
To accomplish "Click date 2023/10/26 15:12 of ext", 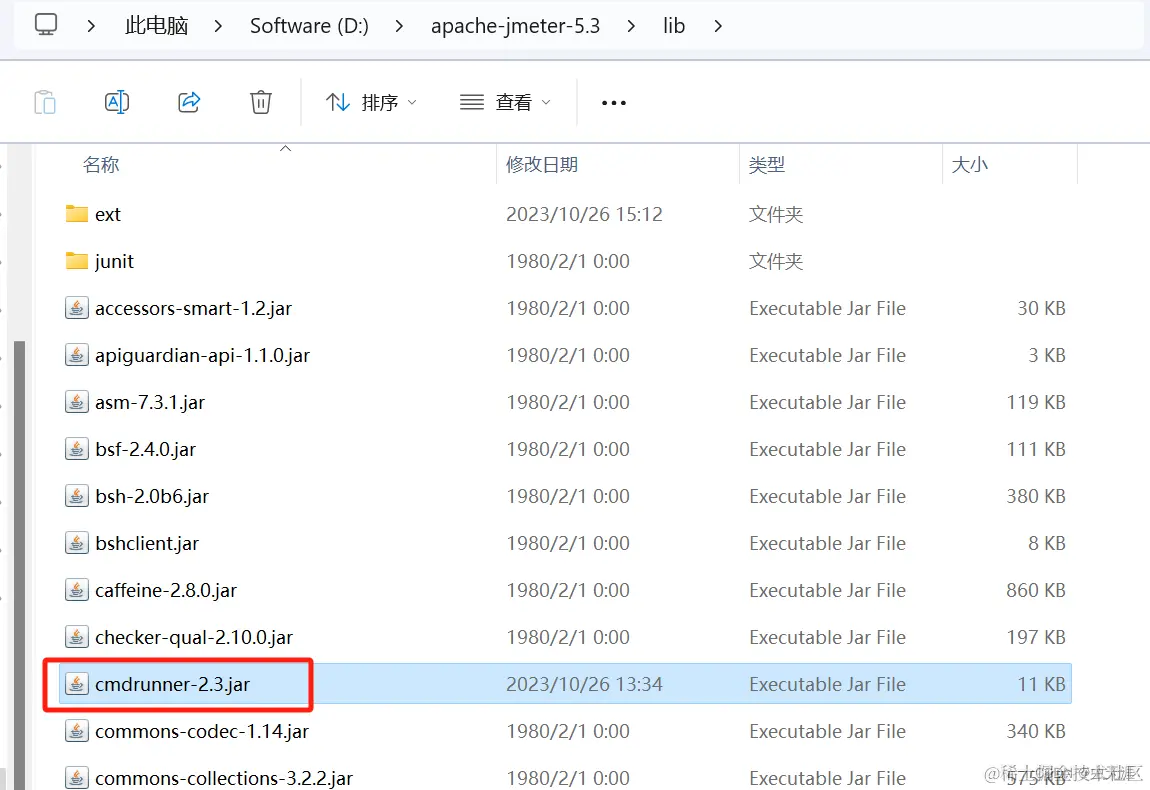I will [x=585, y=214].
